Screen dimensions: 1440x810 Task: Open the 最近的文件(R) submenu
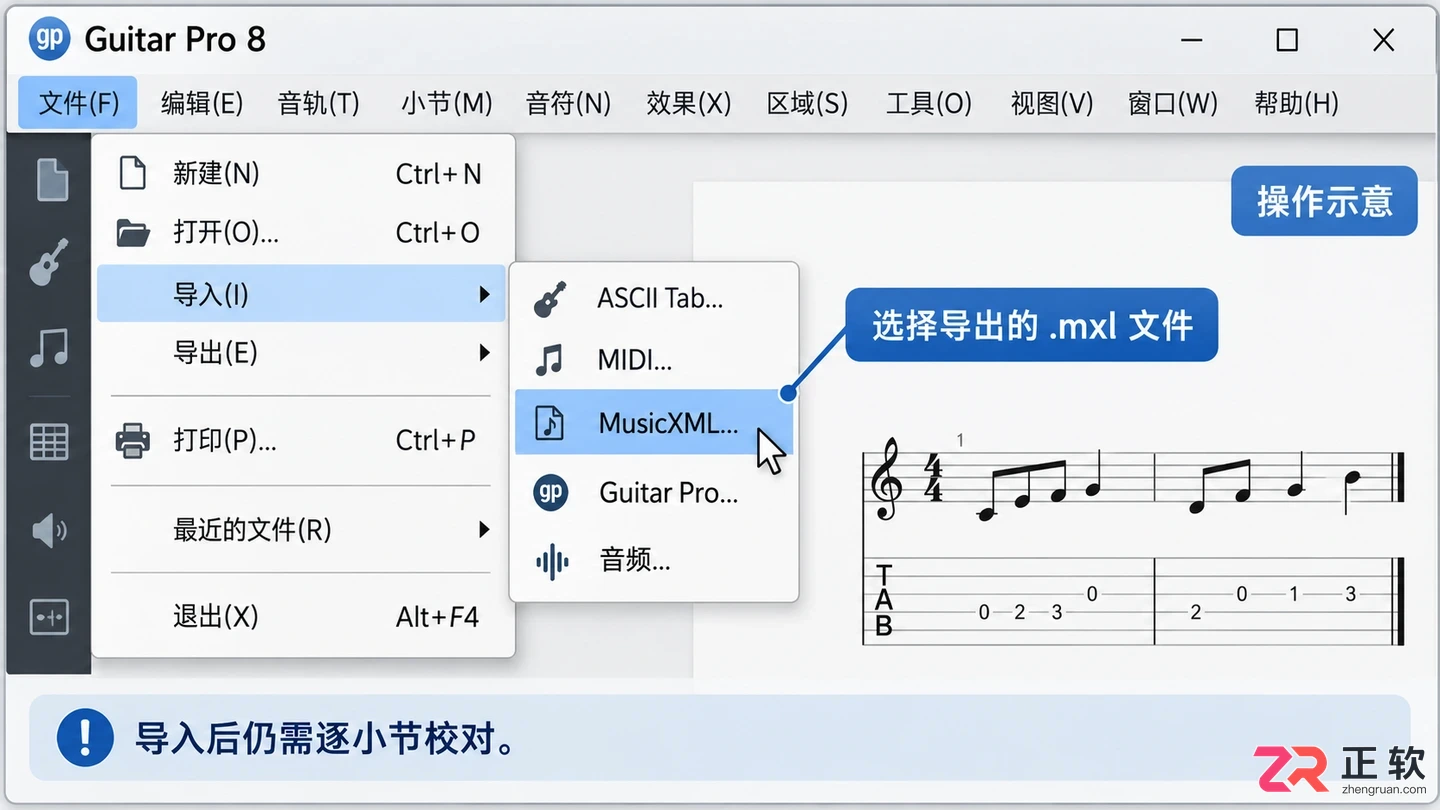point(303,529)
